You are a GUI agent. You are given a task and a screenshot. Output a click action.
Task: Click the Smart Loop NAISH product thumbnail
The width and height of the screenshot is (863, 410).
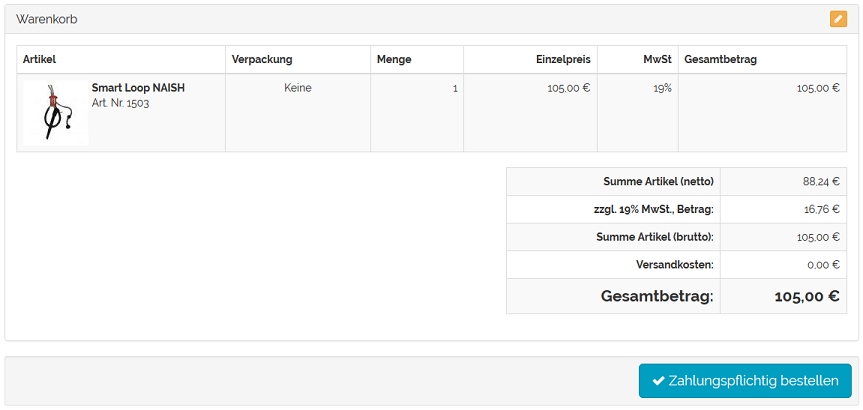coord(55,113)
